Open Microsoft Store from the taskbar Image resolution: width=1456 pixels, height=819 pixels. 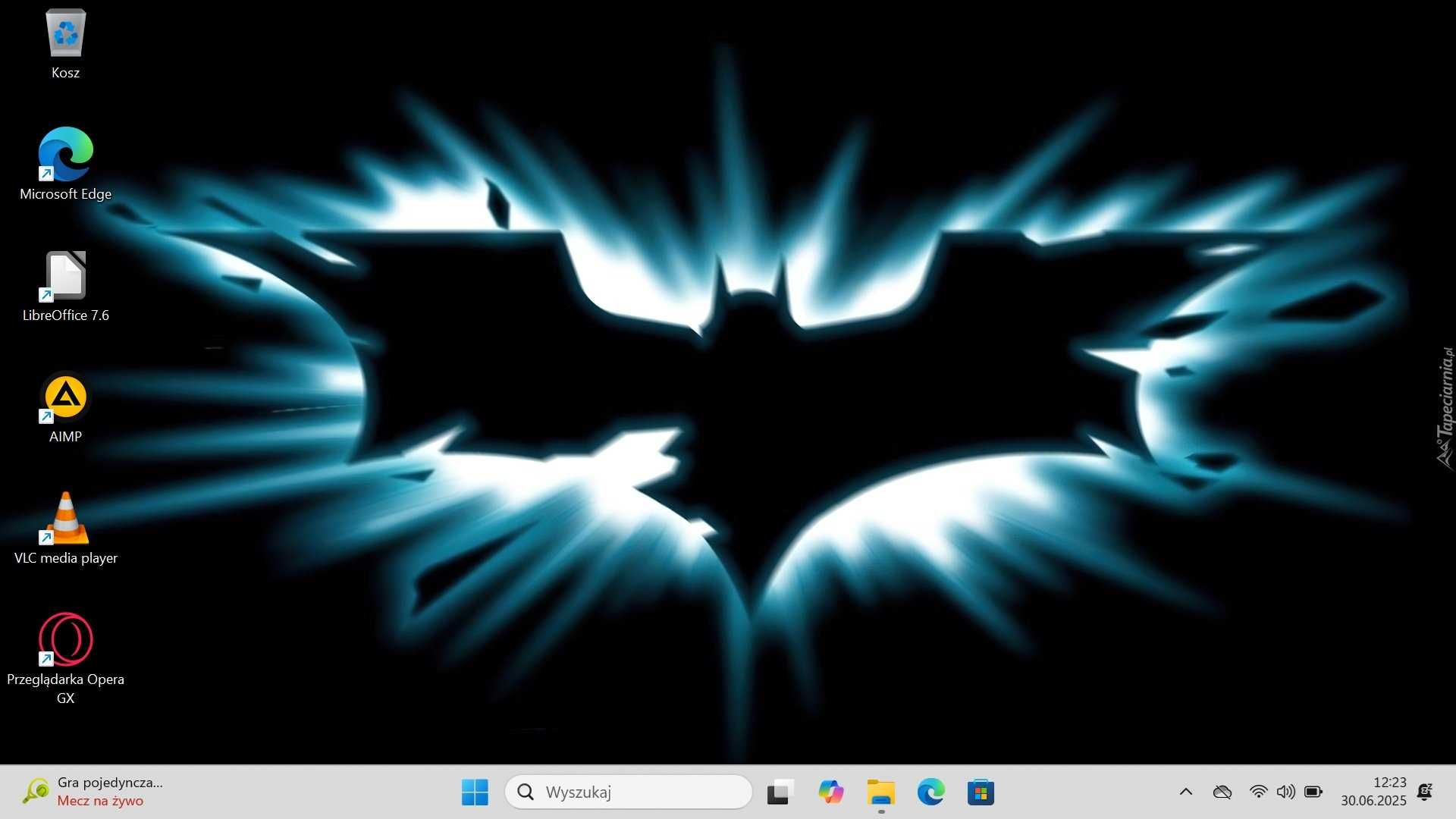pyautogui.click(x=981, y=792)
